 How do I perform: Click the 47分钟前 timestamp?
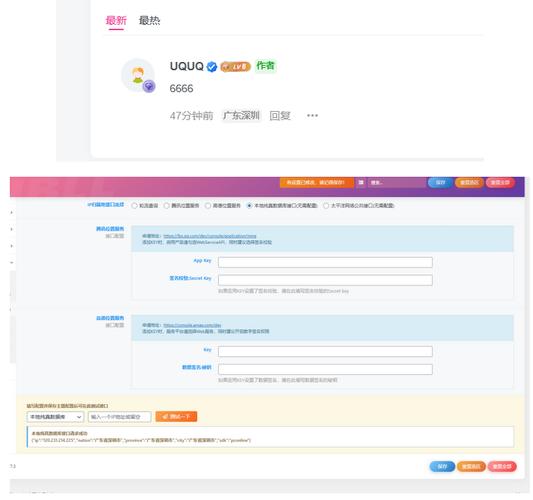coord(191,116)
